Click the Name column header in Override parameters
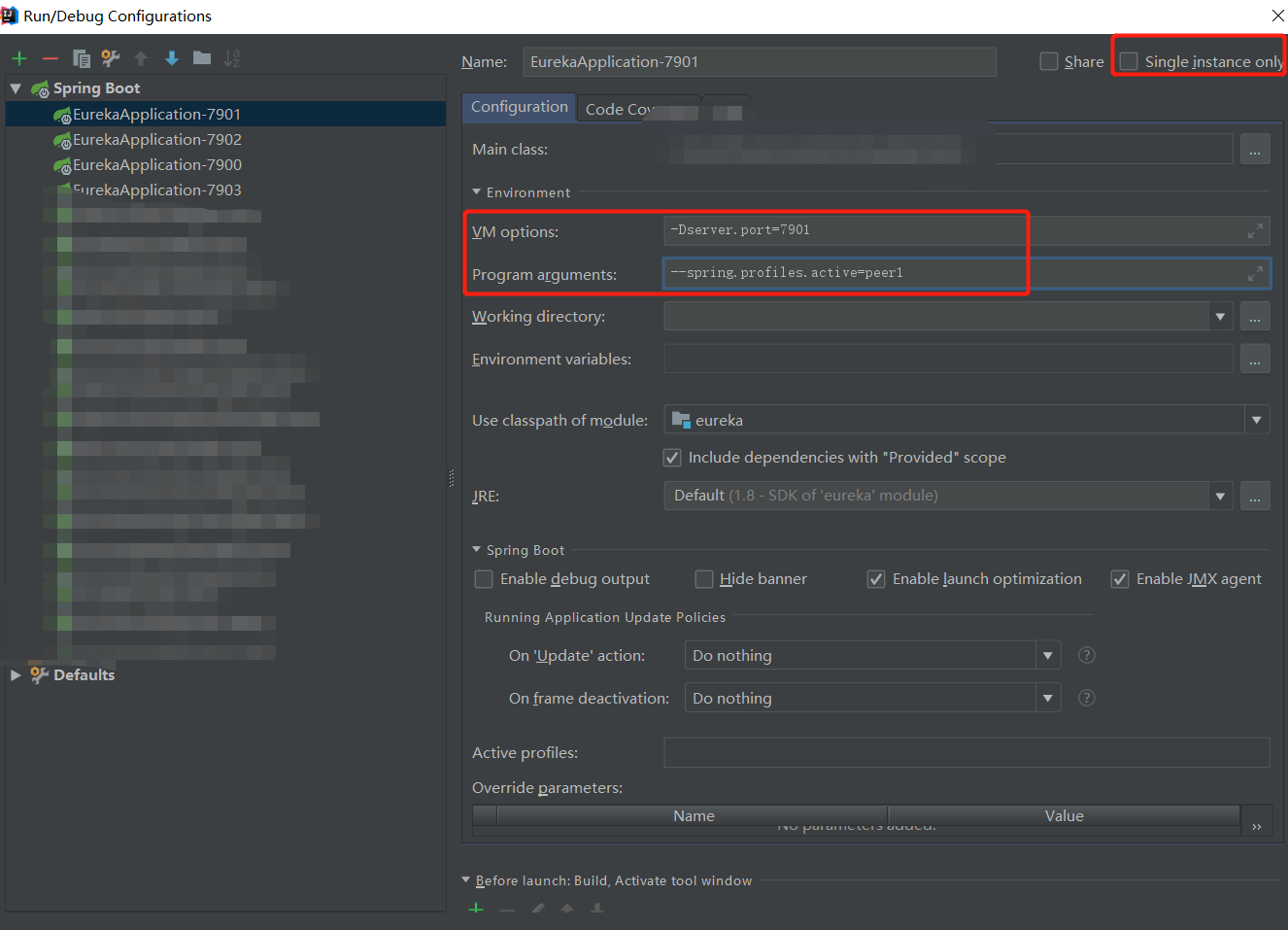 click(694, 816)
